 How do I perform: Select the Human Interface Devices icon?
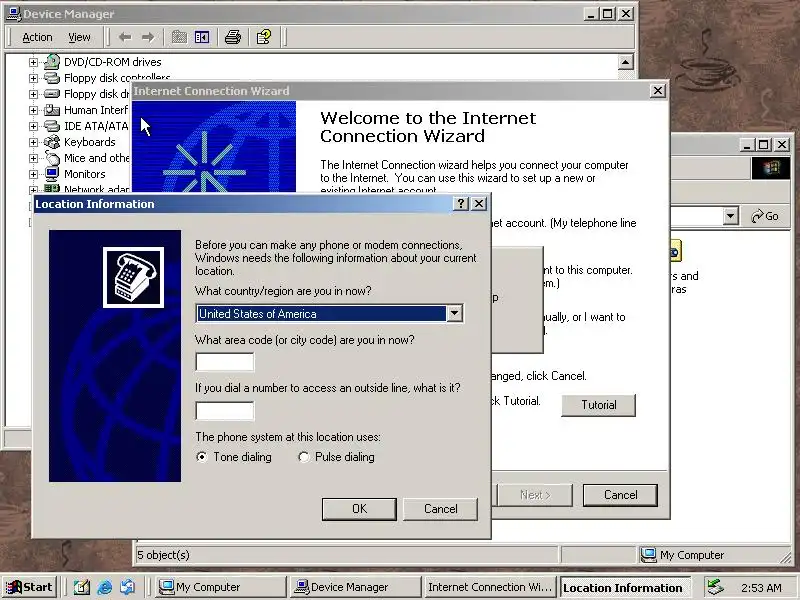coord(52,110)
